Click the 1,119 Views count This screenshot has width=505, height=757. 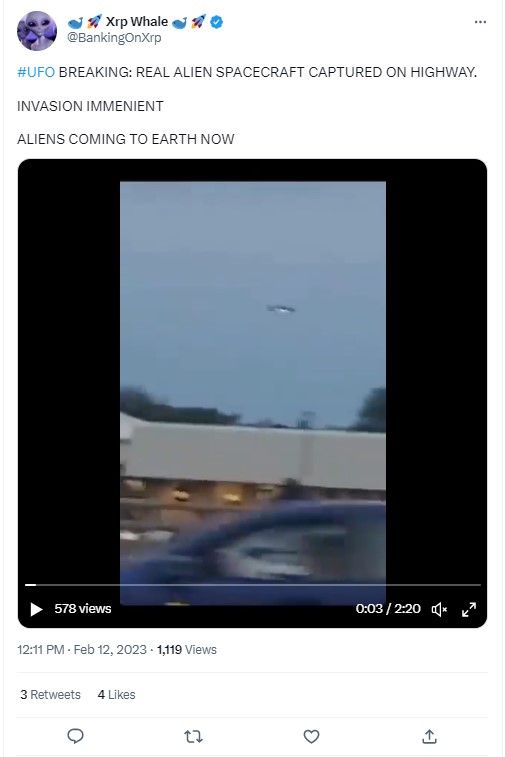pos(186,649)
